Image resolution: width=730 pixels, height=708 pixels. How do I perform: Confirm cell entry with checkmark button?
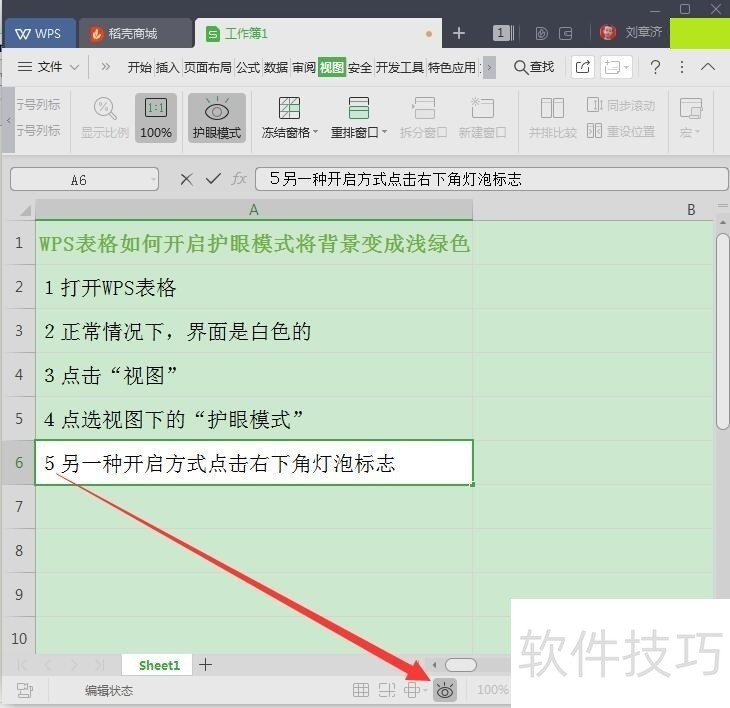pos(213,179)
